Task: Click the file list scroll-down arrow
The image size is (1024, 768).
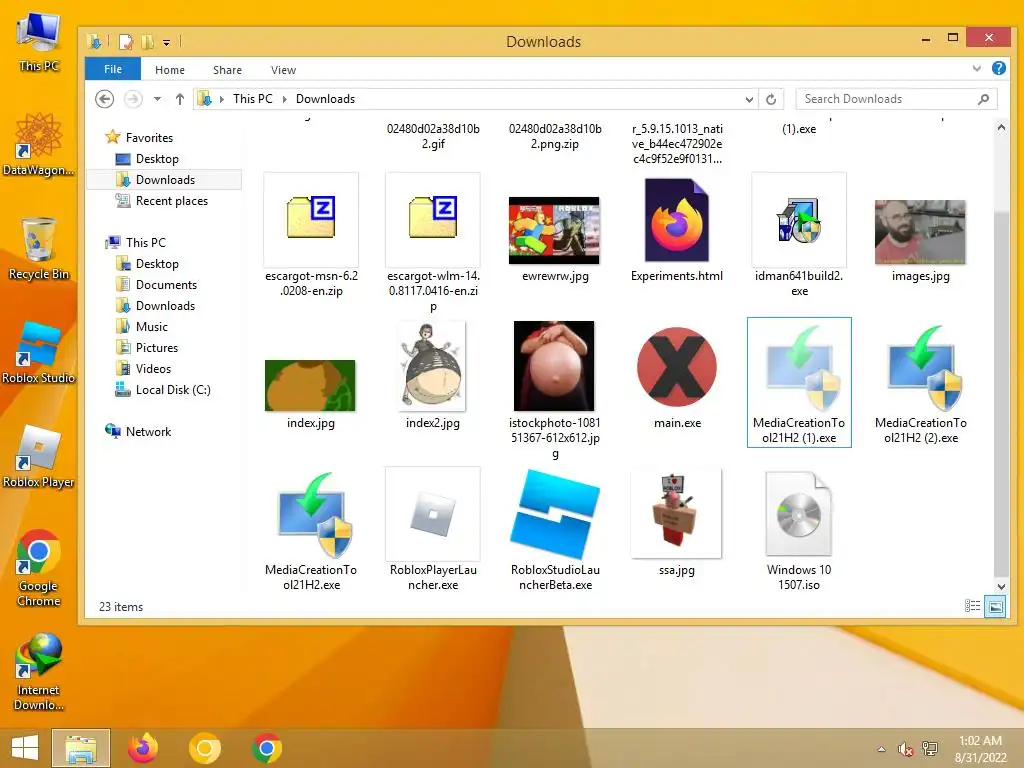Action: (1001, 586)
